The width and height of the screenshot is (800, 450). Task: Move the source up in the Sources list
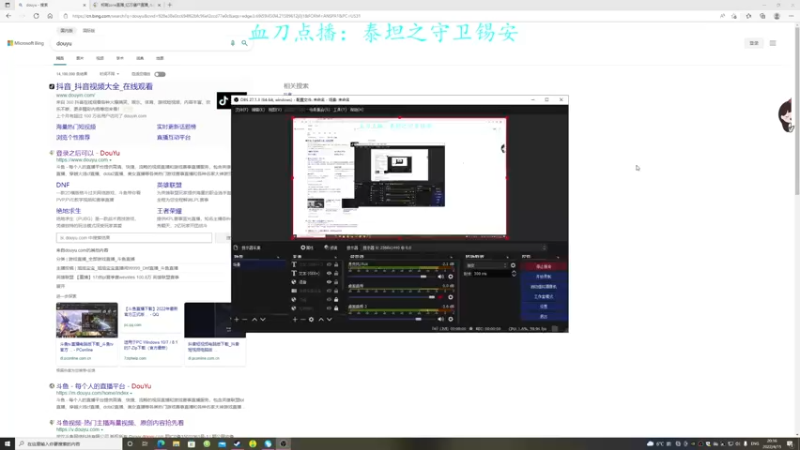[321, 319]
